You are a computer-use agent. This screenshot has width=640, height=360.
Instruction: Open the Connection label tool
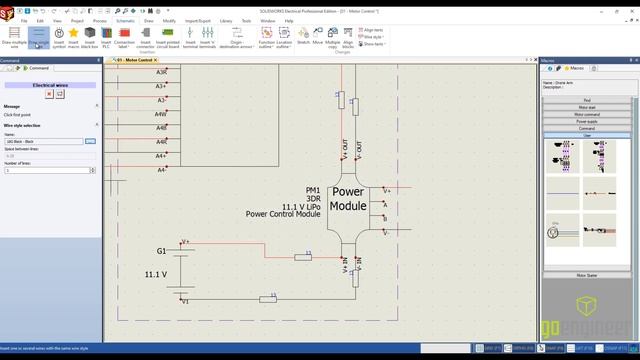[x=124, y=38]
